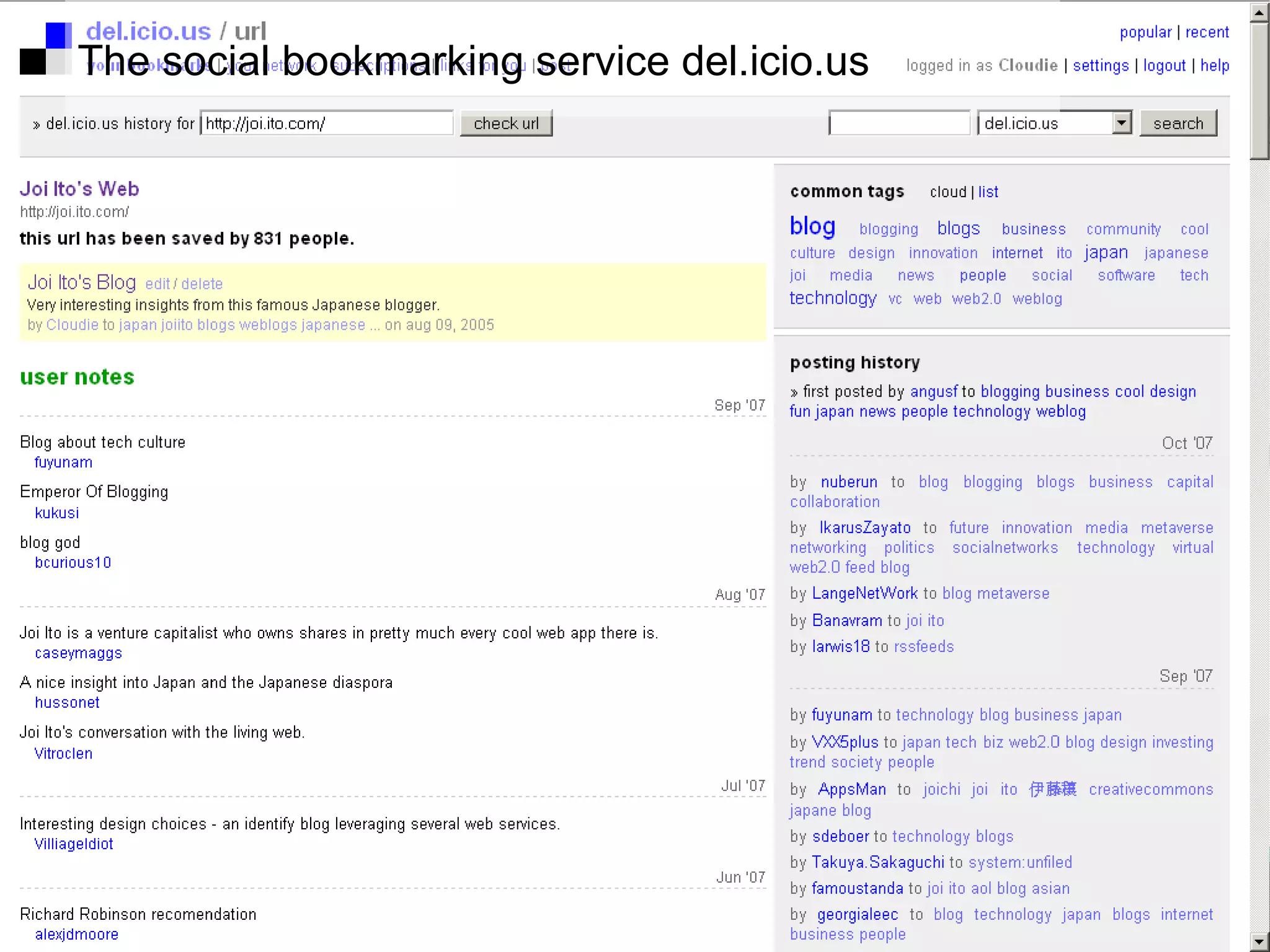Open user 'caseymaggs' link
Viewport: 1270px width, 952px height.
click(78, 653)
